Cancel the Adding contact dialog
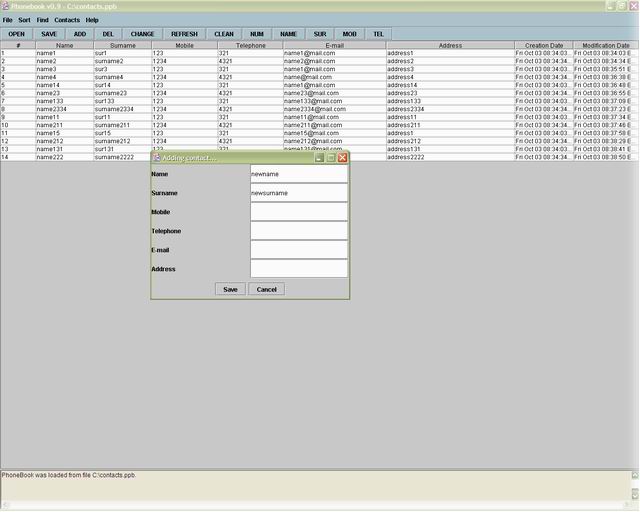The width and height of the screenshot is (640, 512). pos(267,289)
